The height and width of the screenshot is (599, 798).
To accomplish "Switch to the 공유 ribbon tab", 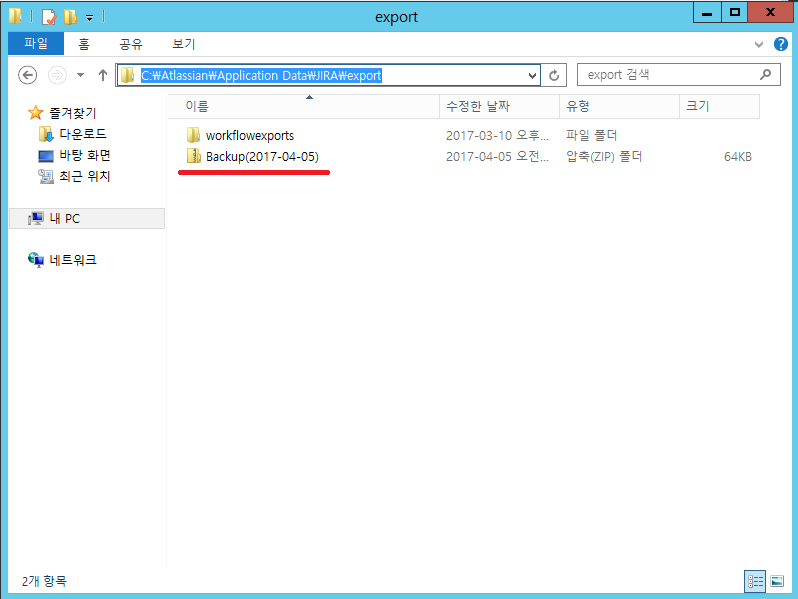I will pyautogui.click(x=131, y=44).
